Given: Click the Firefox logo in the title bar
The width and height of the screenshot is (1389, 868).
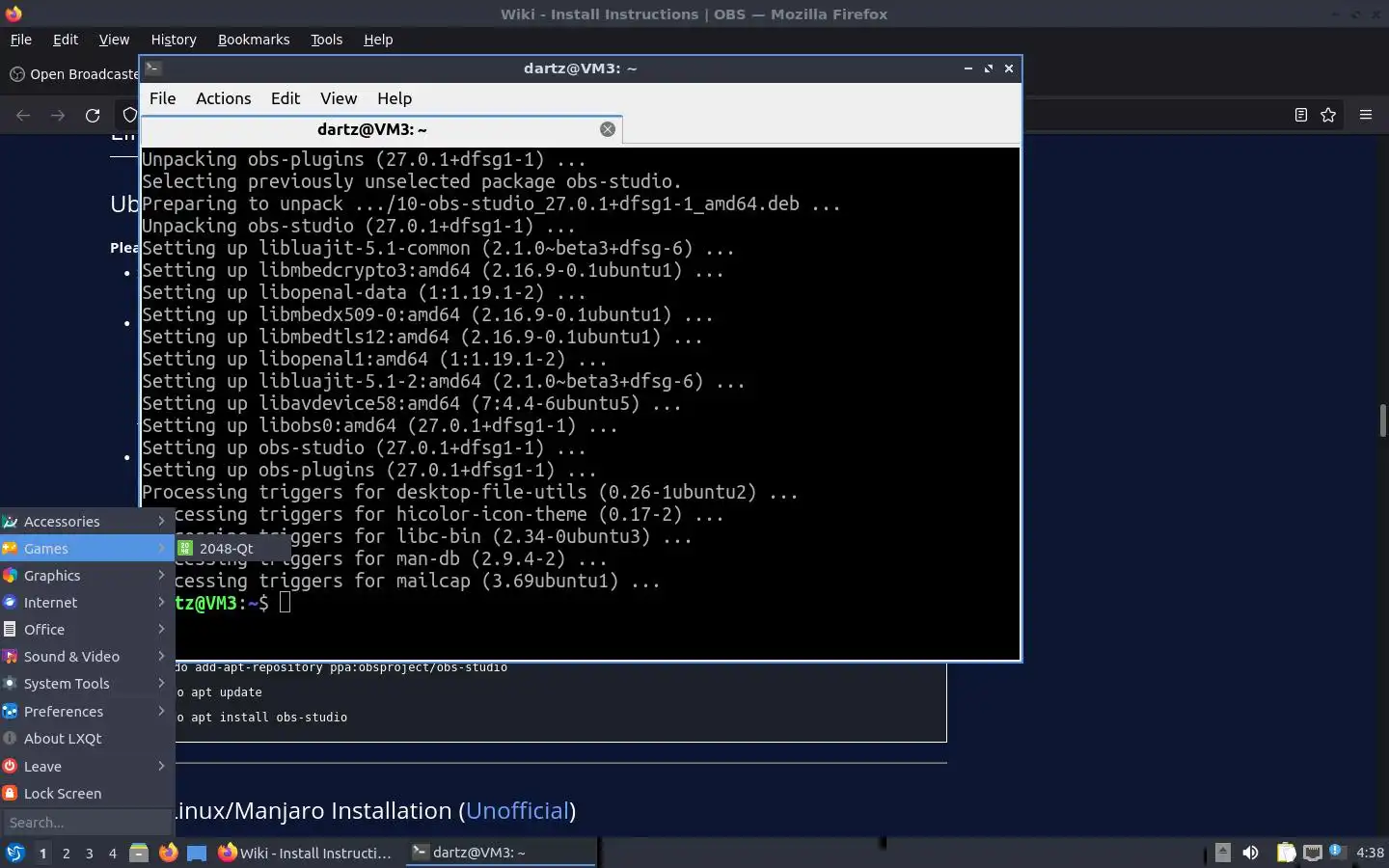Looking at the screenshot, I should pos(14,14).
